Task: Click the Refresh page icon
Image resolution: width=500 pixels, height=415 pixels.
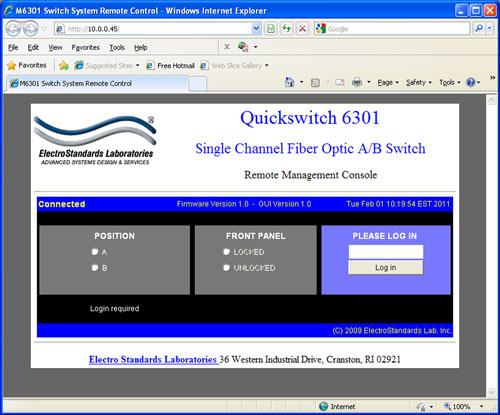Action: [x=286, y=29]
